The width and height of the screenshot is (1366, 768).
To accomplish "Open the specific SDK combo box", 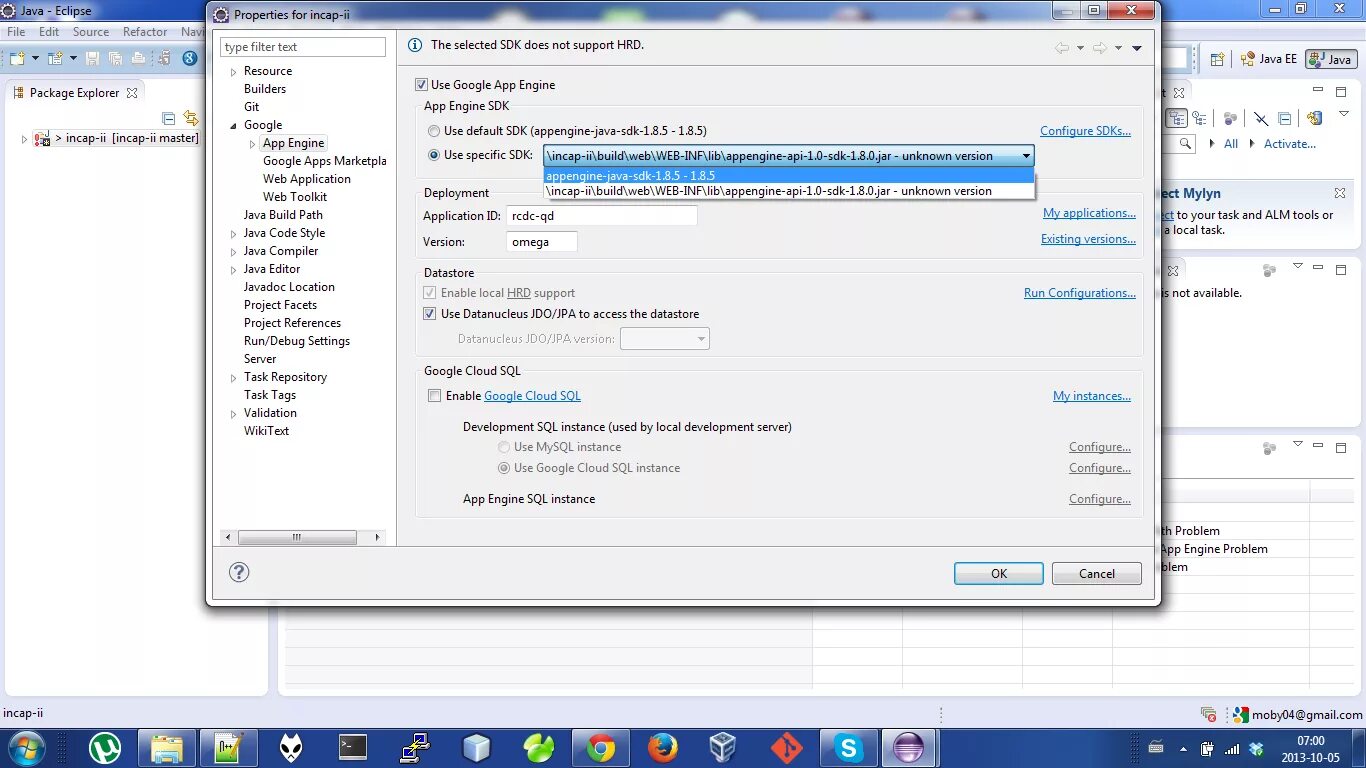I will pos(788,156).
